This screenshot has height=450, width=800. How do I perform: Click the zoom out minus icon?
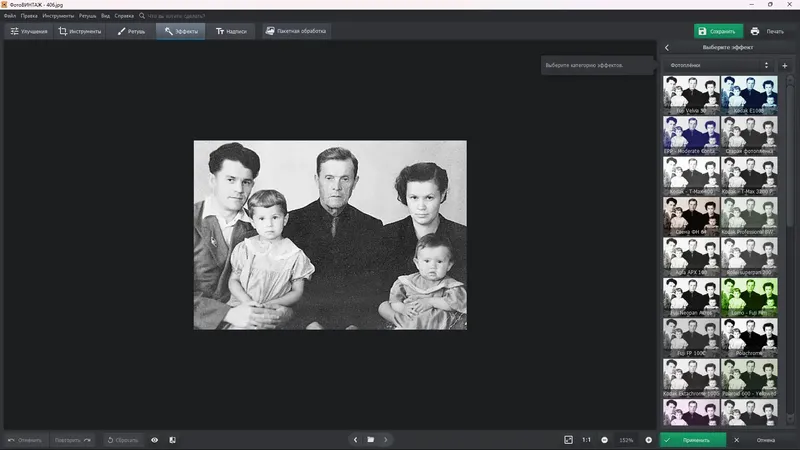(x=605, y=440)
